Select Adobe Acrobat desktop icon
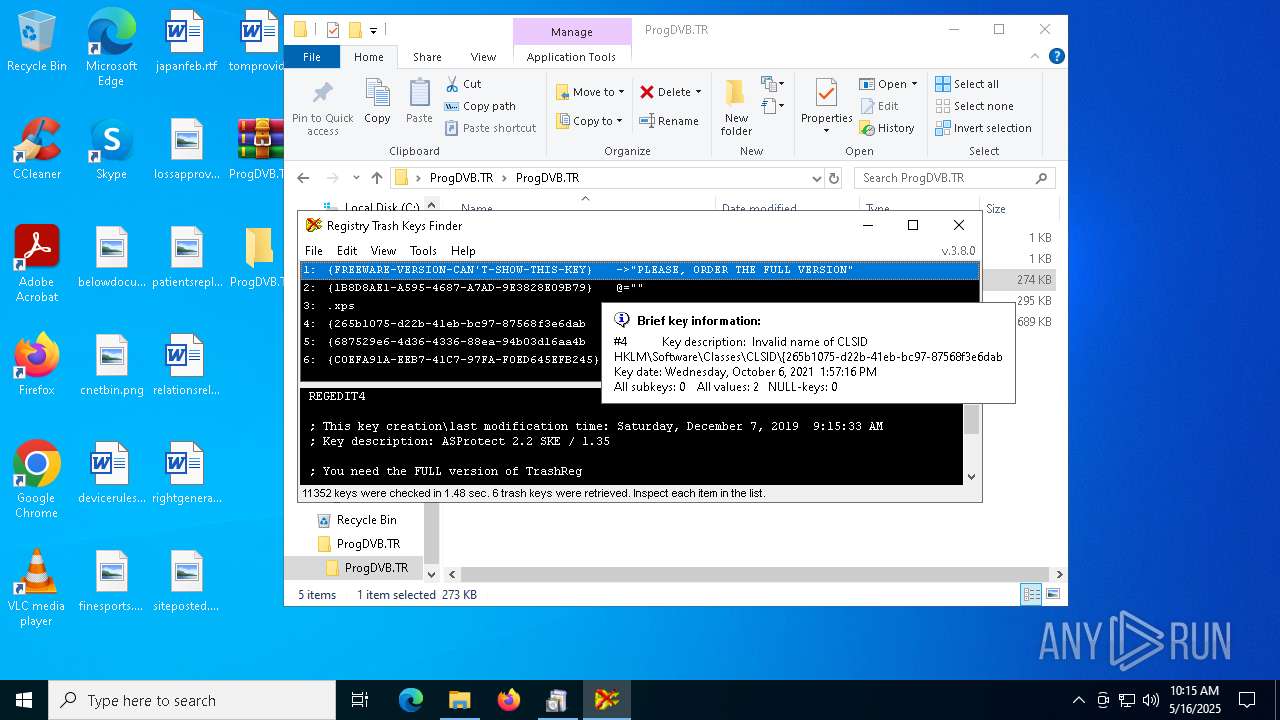 click(37, 264)
